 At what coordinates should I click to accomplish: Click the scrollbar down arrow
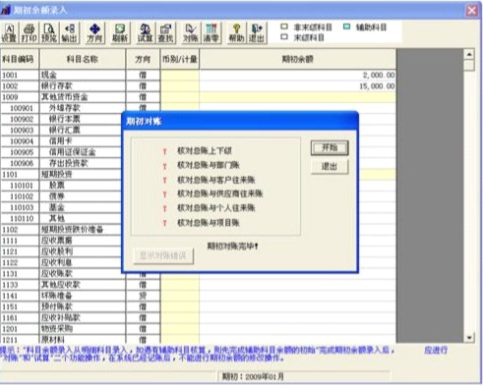click(x=469, y=337)
